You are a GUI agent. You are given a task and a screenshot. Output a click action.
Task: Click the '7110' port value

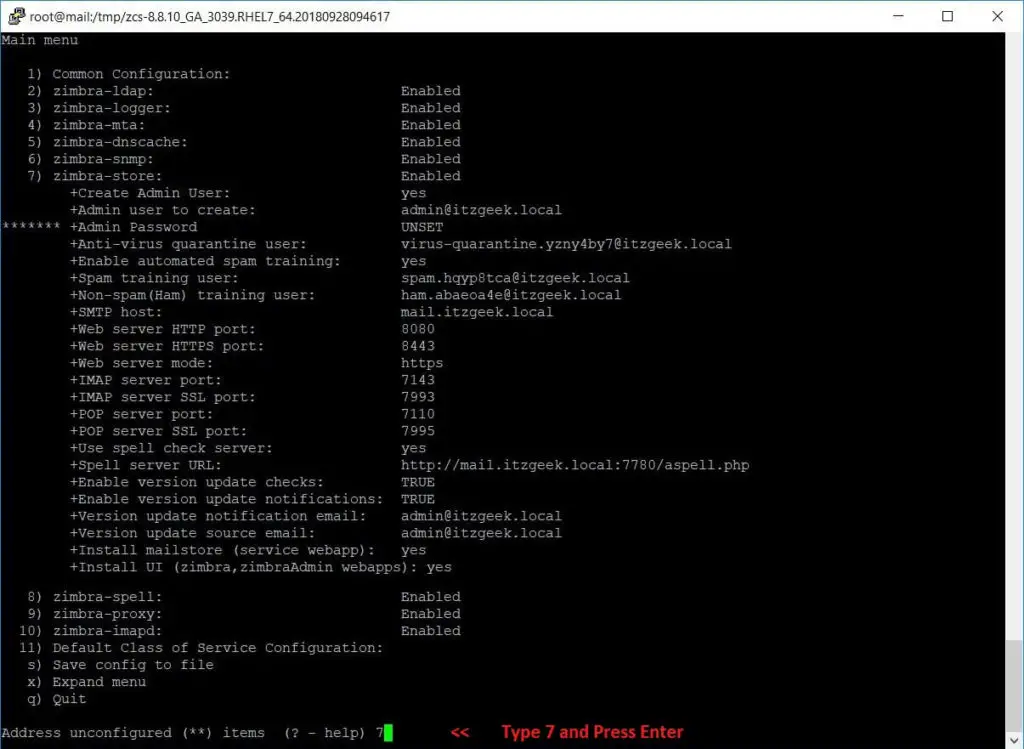tap(418, 413)
